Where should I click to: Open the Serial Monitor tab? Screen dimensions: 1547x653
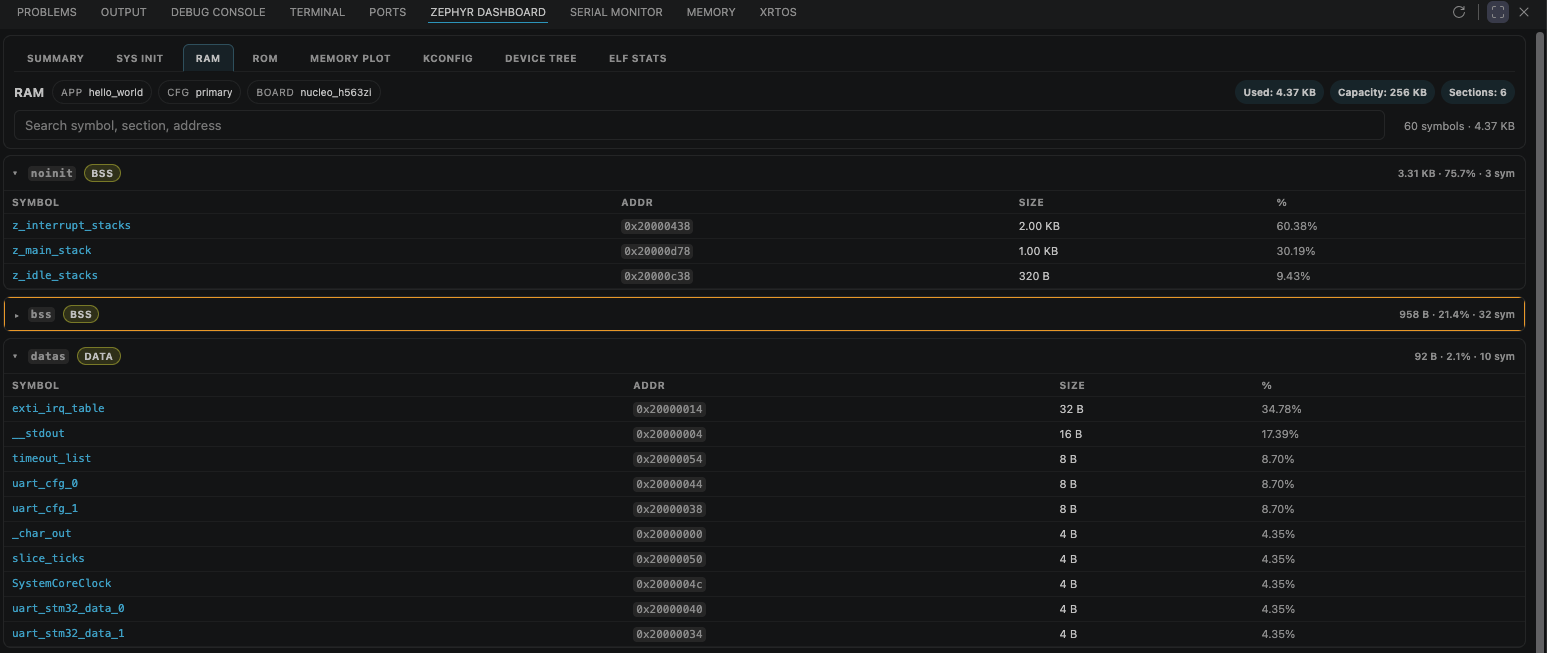click(616, 12)
